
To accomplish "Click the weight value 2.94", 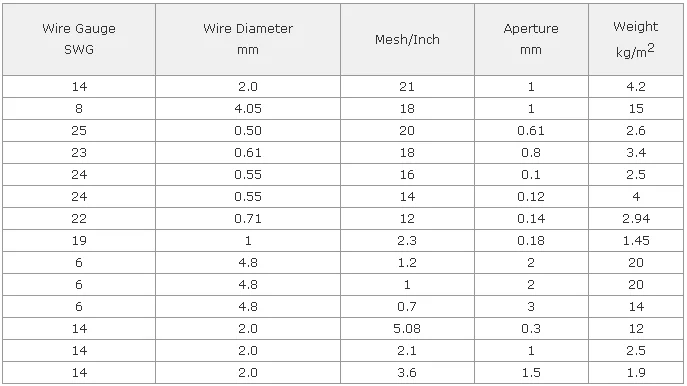I will (x=636, y=219).
